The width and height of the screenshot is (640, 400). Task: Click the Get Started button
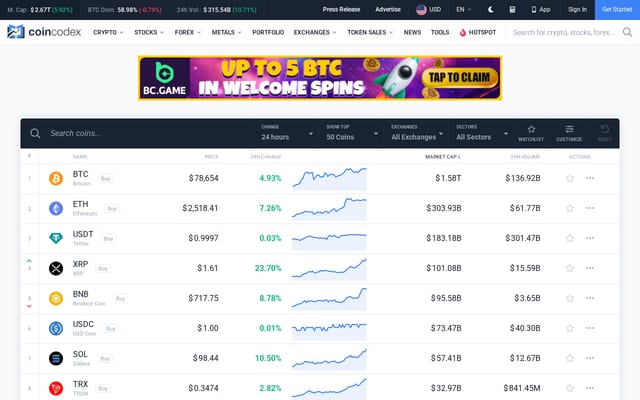click(617, 9)
